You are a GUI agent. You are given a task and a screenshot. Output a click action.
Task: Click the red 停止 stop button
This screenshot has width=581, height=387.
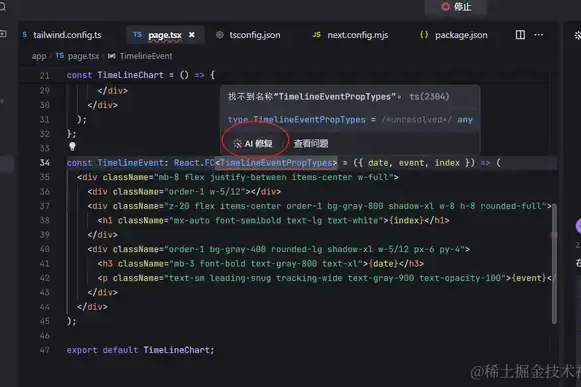(456, 7)
